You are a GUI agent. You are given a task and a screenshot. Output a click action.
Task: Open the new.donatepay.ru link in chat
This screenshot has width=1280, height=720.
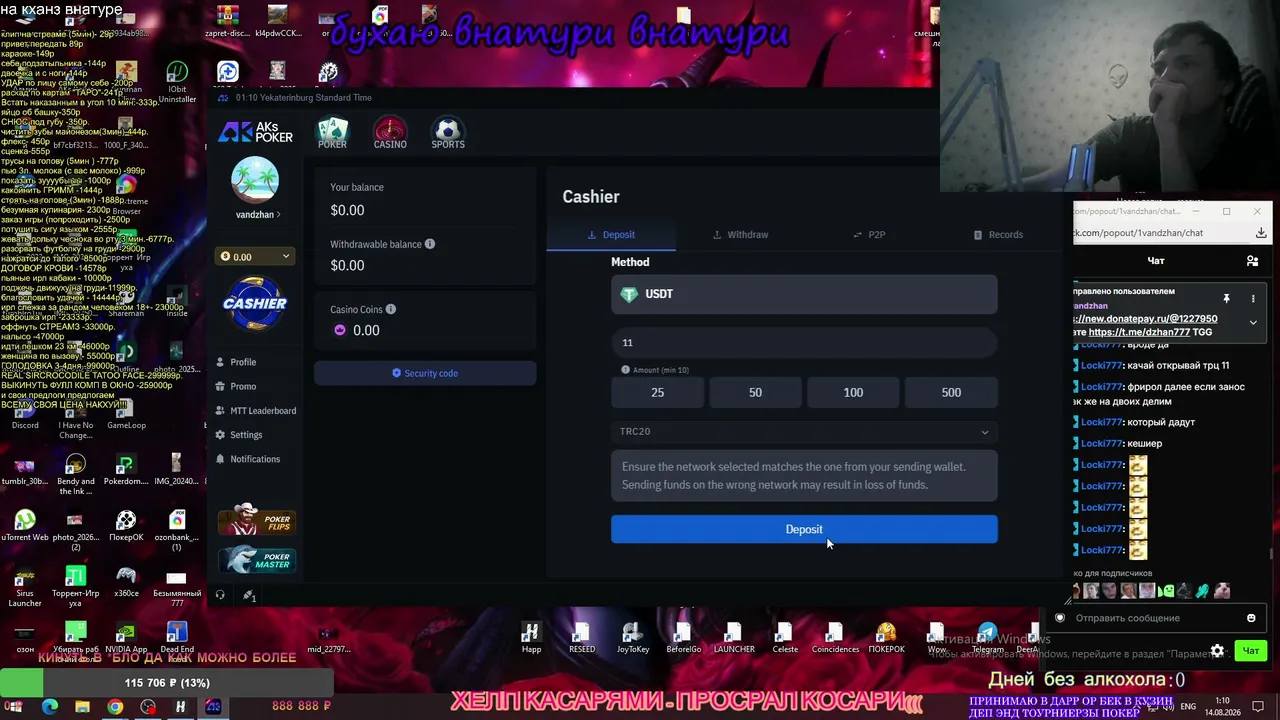(1146, 319)
